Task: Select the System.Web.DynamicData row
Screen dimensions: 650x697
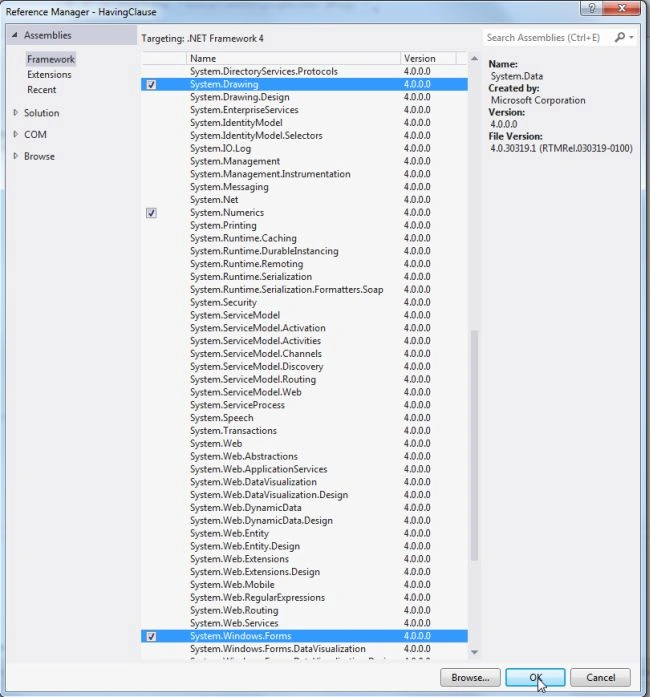Action: point(305,508)
